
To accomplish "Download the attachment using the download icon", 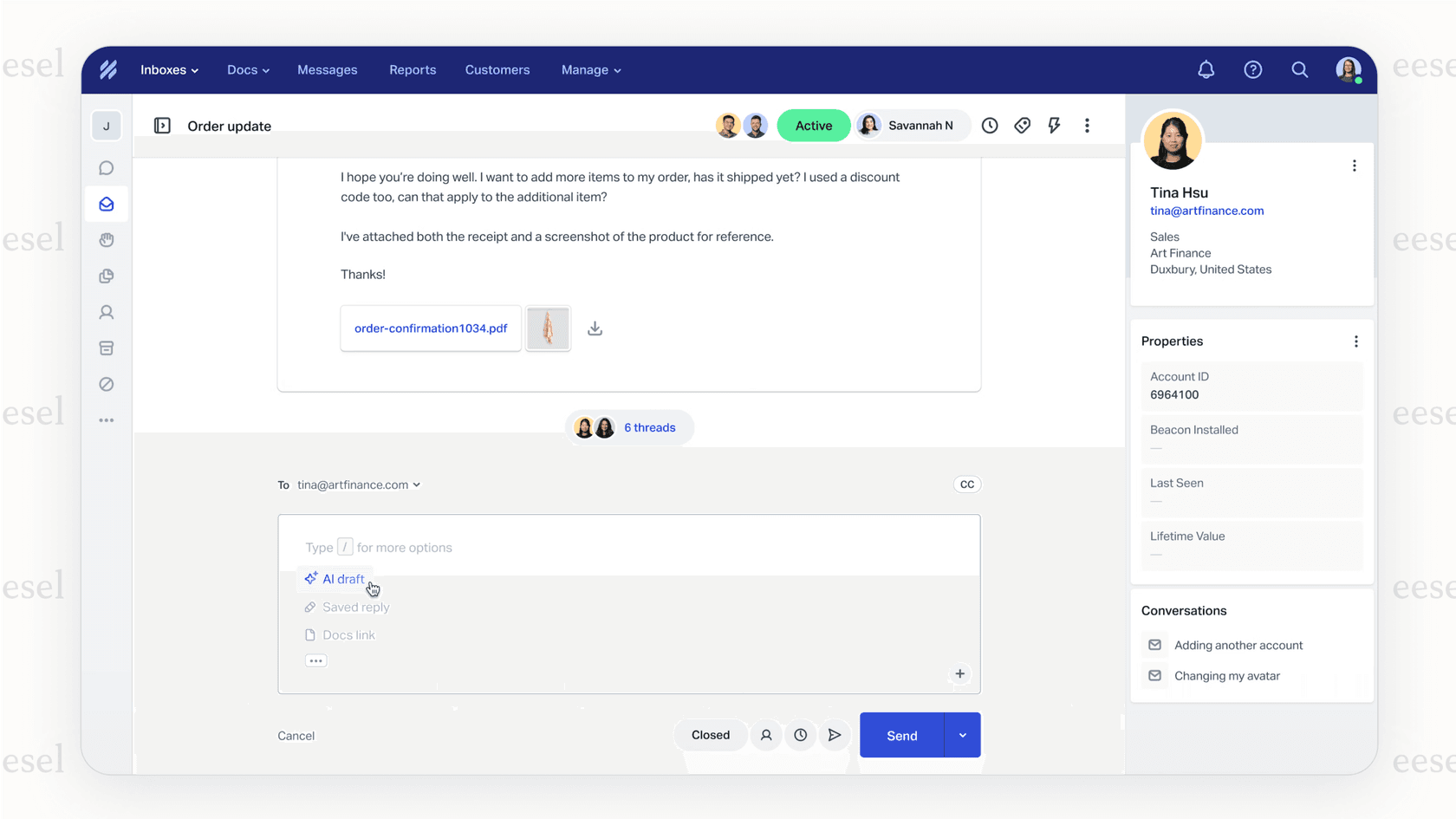I will 595,328.
